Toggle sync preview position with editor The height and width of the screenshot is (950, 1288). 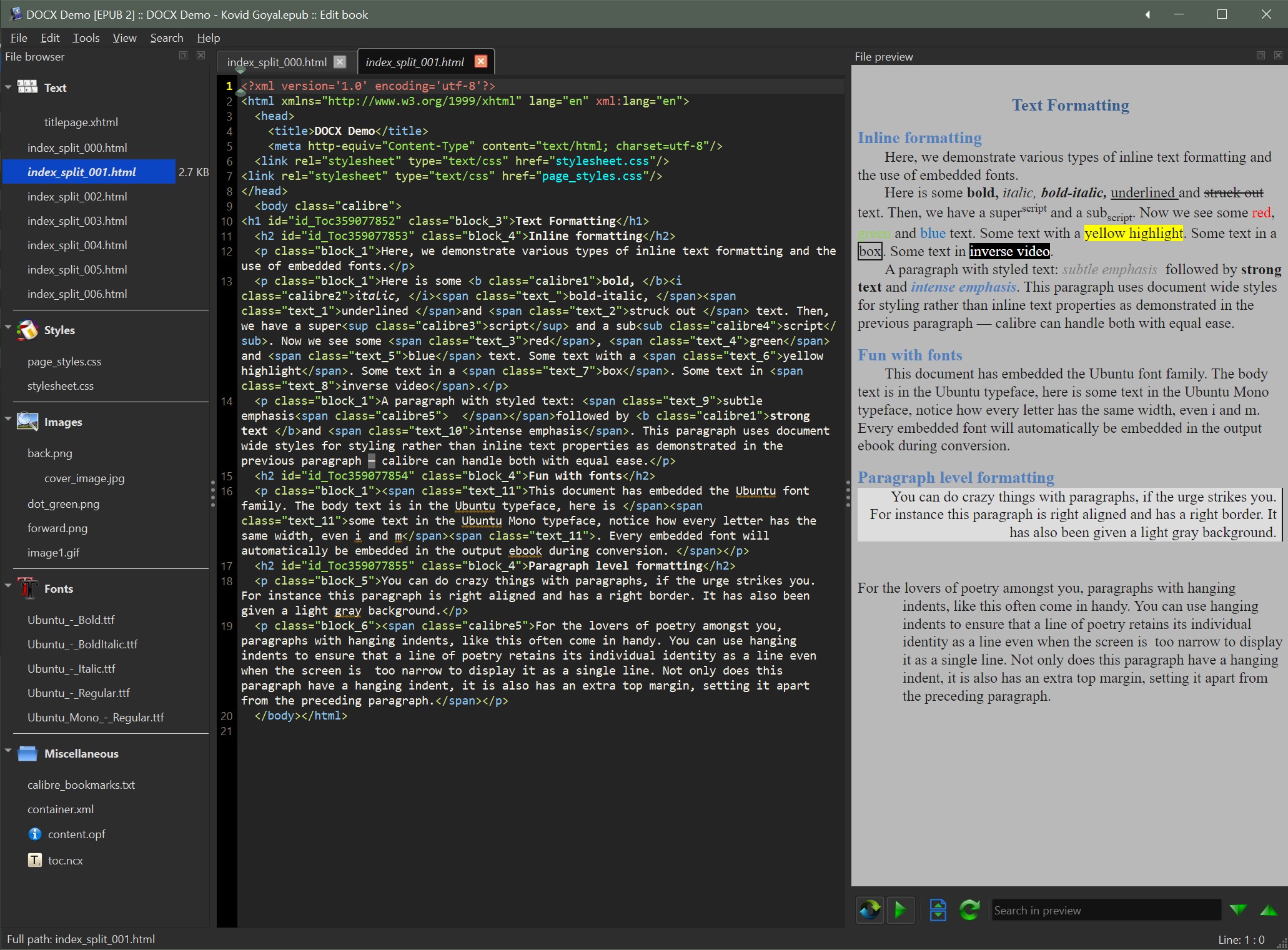[900, 910]
